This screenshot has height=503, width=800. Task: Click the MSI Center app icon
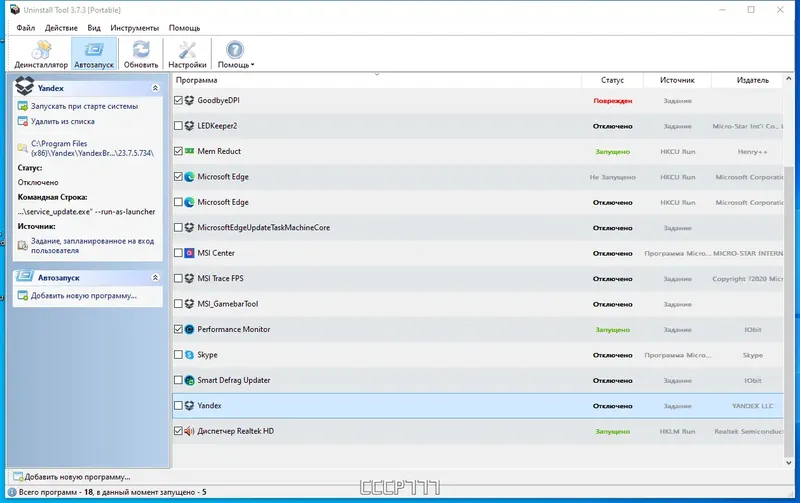pyautogui.click(x=189, y=253)
